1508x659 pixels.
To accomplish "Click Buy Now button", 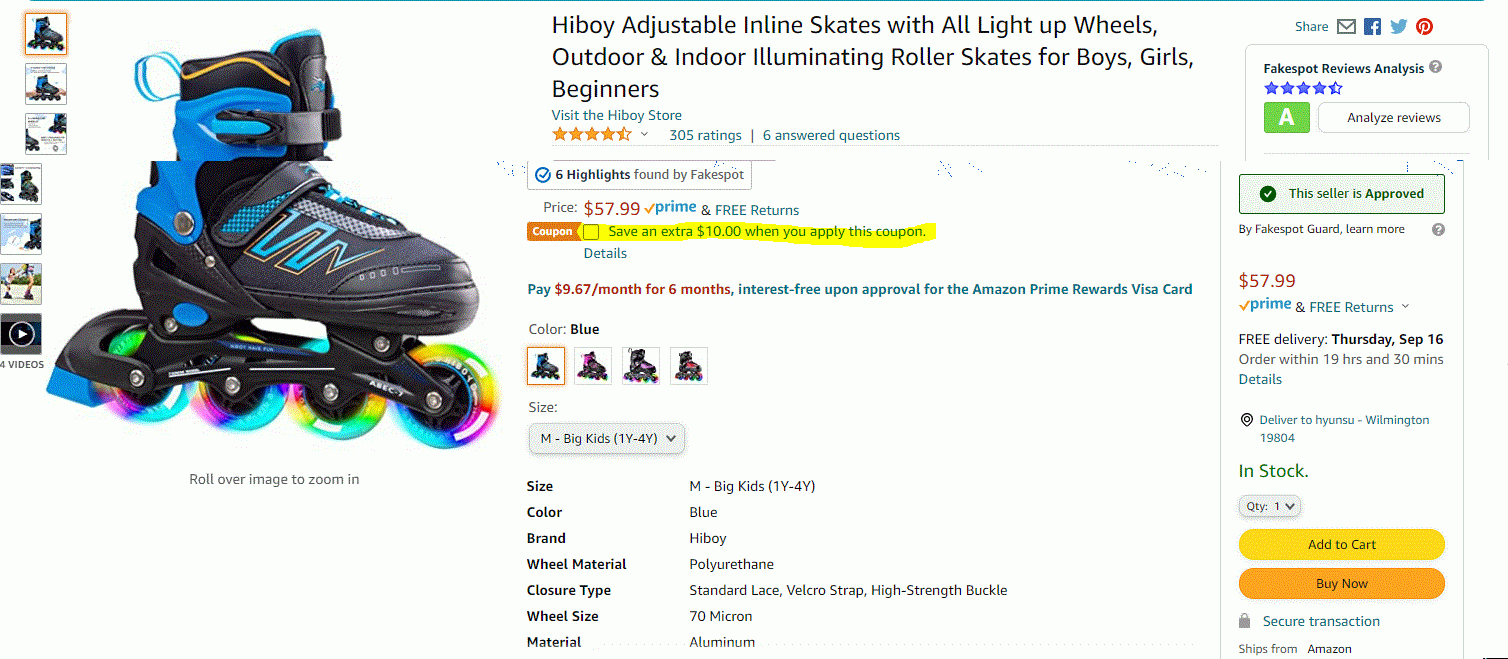I will 1342,583.
